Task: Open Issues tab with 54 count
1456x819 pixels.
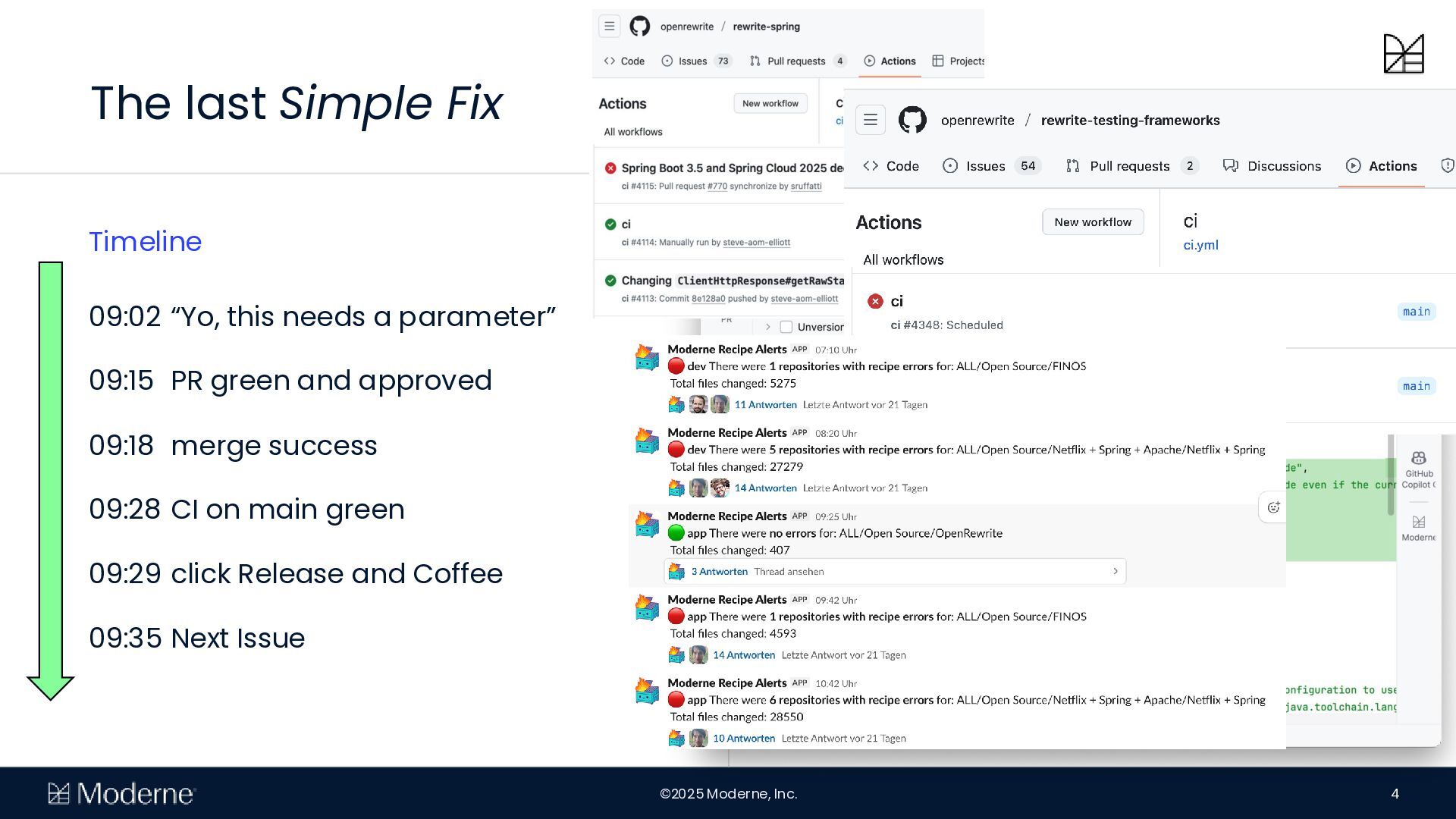Action: [984, 166]
